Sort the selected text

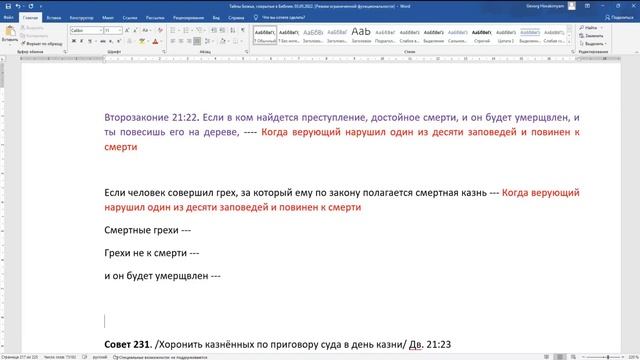pyautogui.click(x=233, y=31)
